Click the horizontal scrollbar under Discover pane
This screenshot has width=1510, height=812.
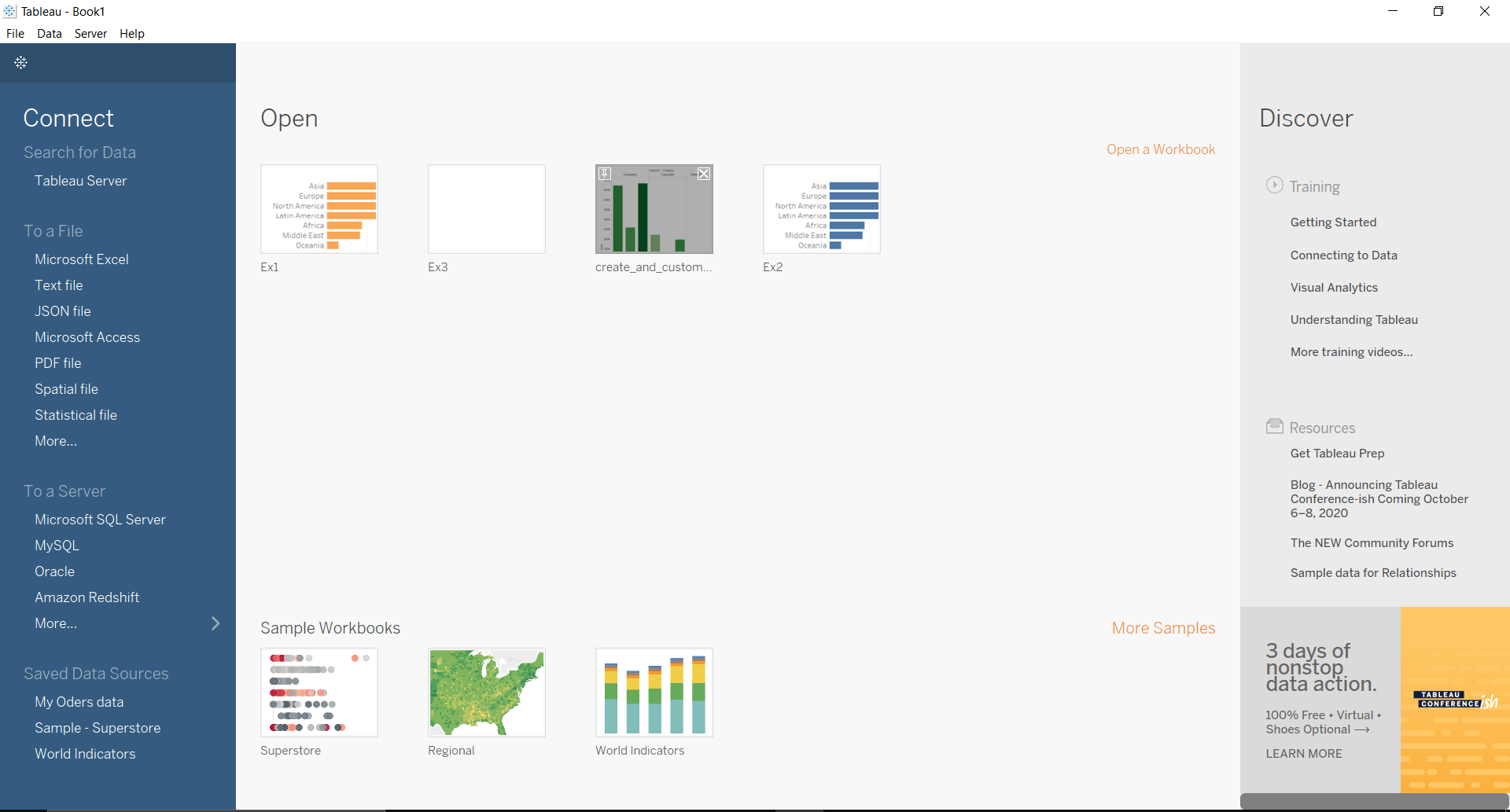1374,801
